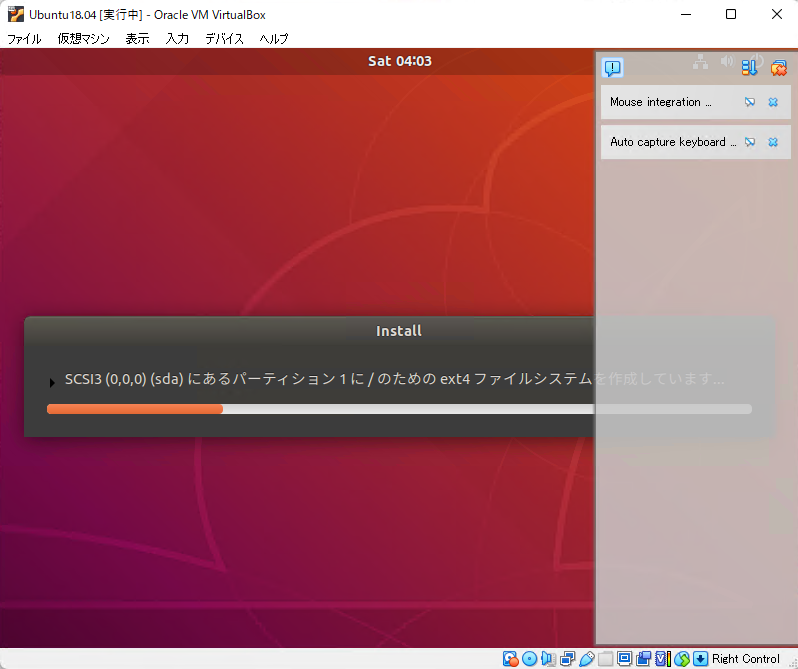This screenshot has height=669, width=798.
Task: Click the mouse integration status icon
Action: click(682, 659)
